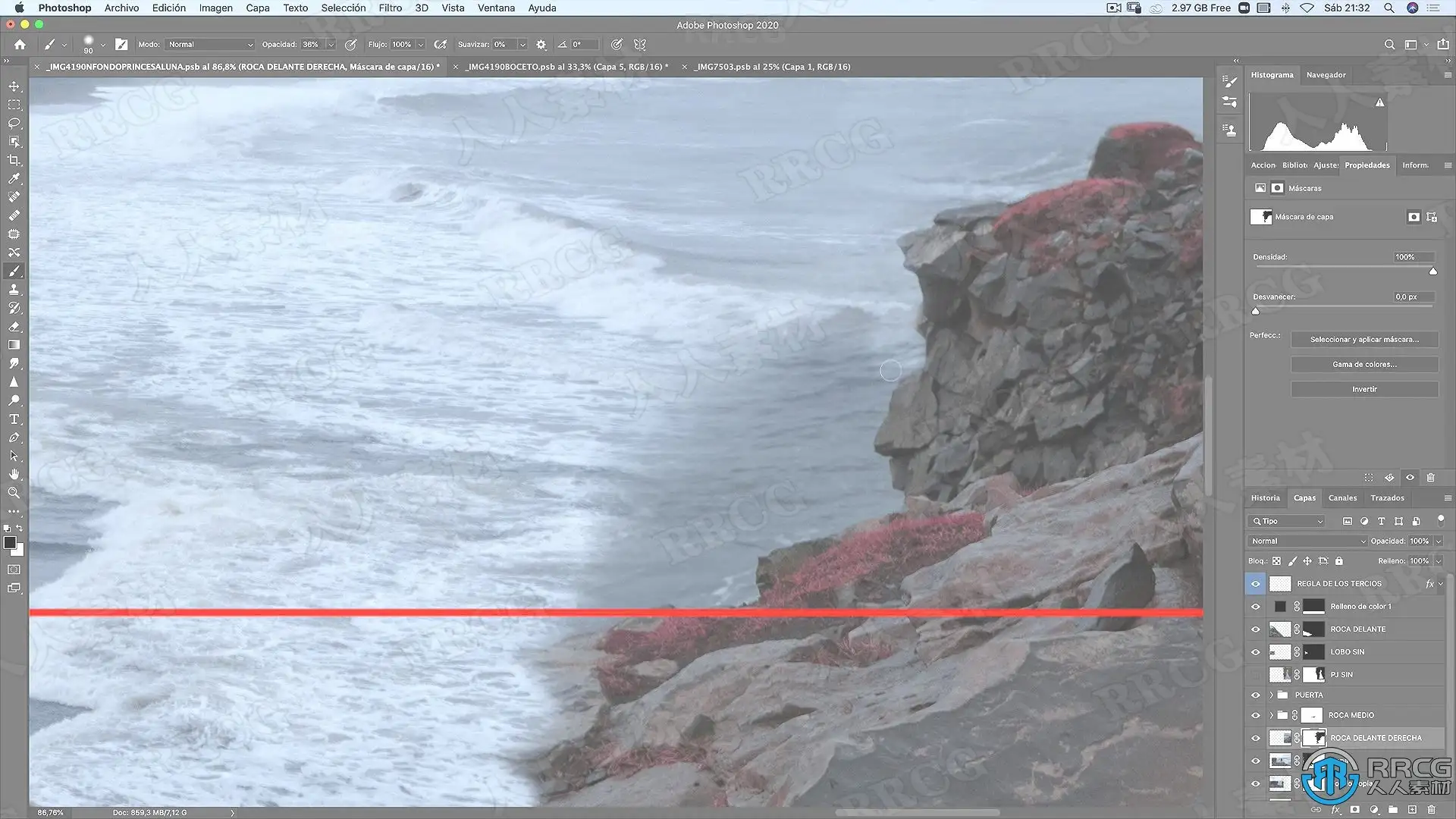The image size is (1456, 819).
Task: Select the Zoom tool
Action: tap(14, 493)
